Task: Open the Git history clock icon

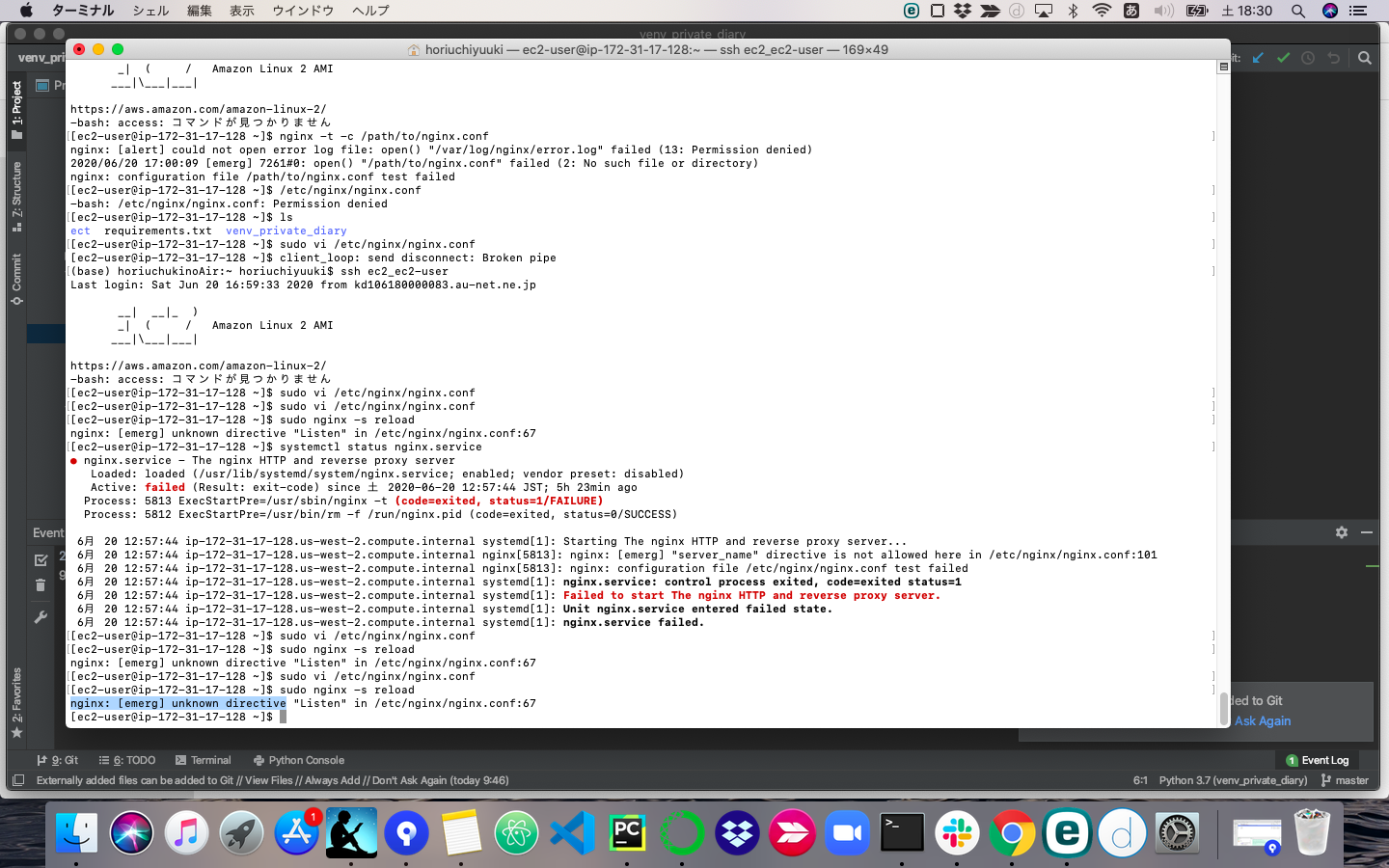Action: click(1308, 58)
